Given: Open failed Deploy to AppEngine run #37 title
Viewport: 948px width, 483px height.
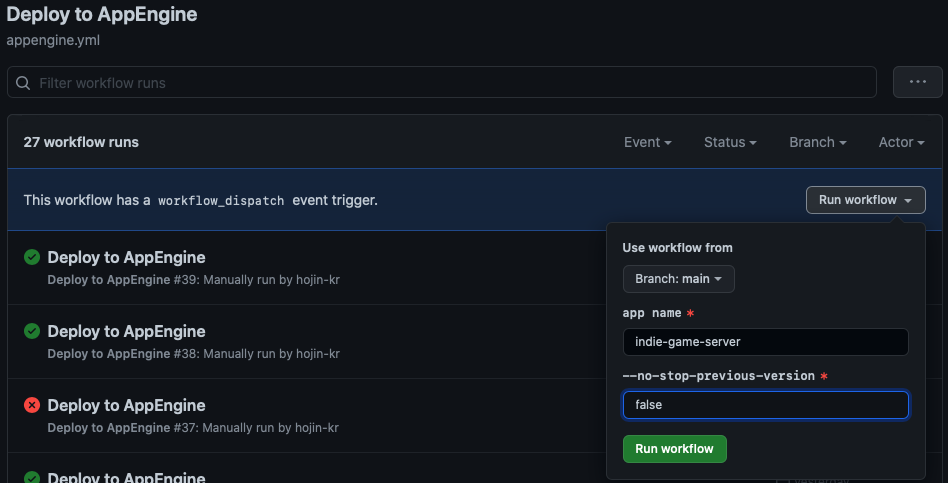Looking at the screenshot, I should coord(126,405).
